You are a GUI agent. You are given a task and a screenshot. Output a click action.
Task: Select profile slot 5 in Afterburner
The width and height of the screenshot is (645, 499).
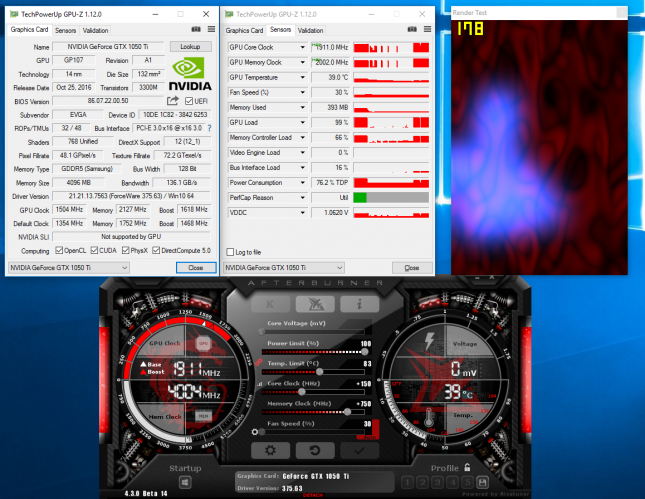pyautogui.click(x=467, y=482)
